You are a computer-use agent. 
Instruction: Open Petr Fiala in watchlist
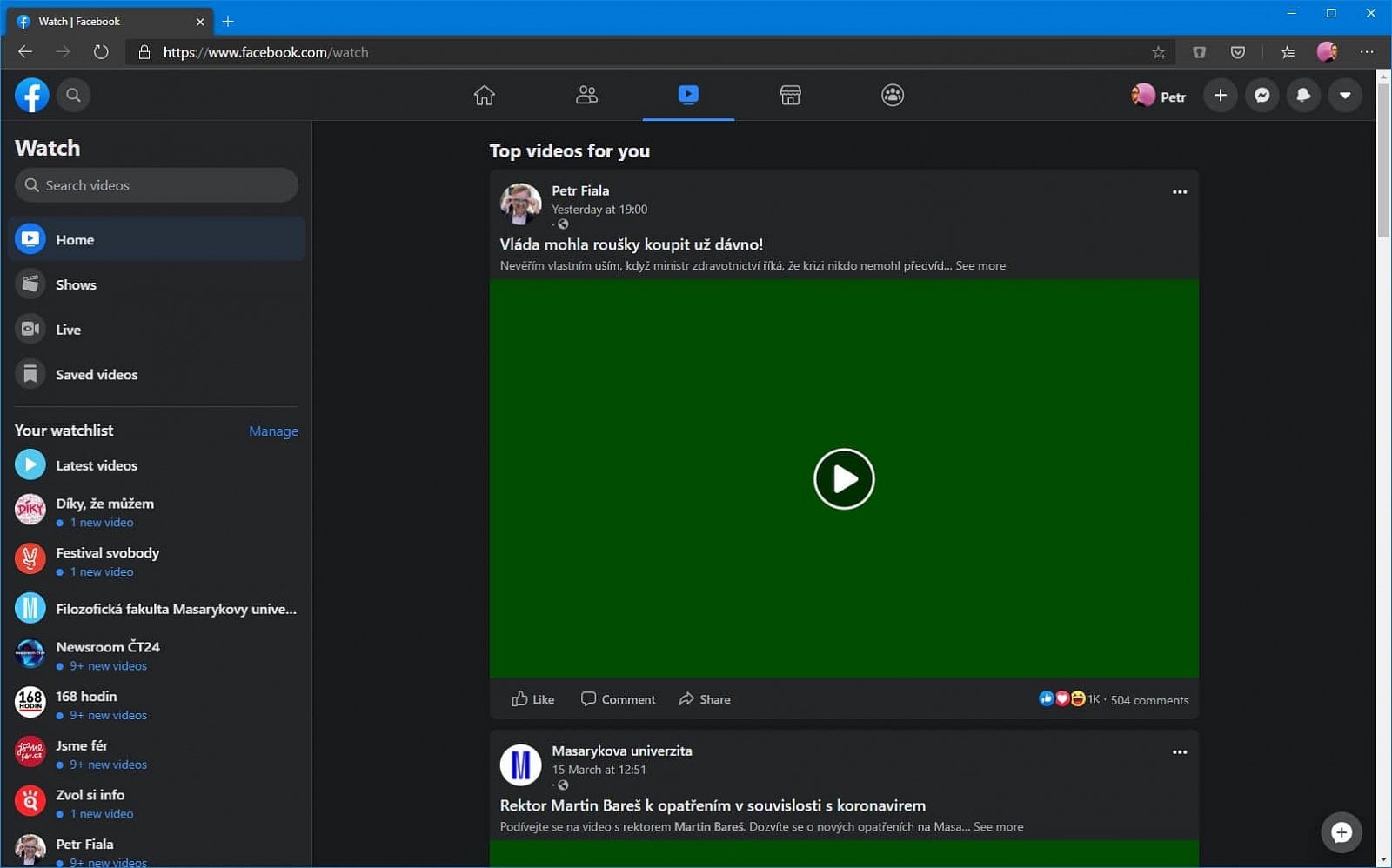pyautogui.click(x=157, y=851)
